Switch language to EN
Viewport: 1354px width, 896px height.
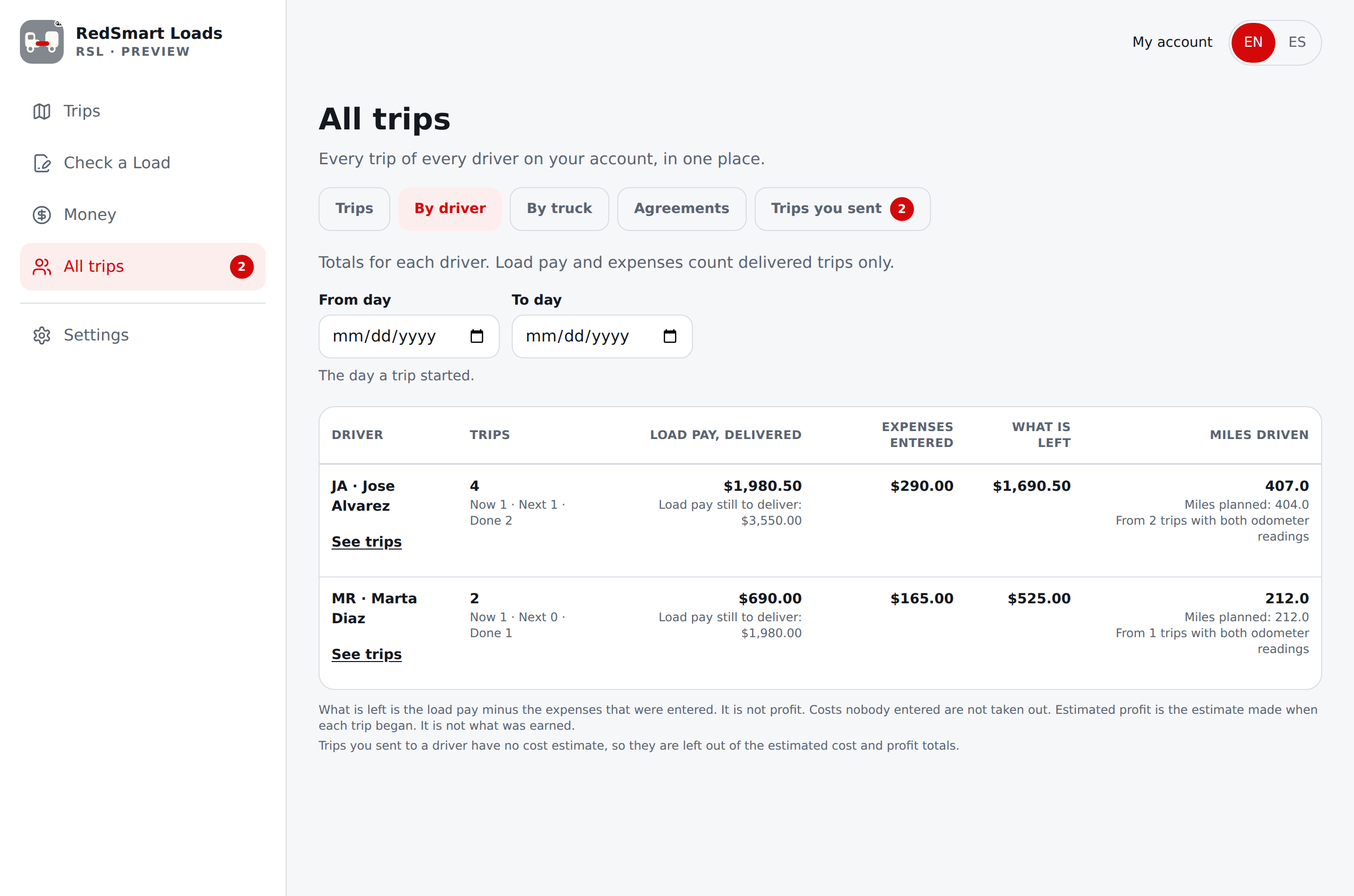tap(1253, 42)
